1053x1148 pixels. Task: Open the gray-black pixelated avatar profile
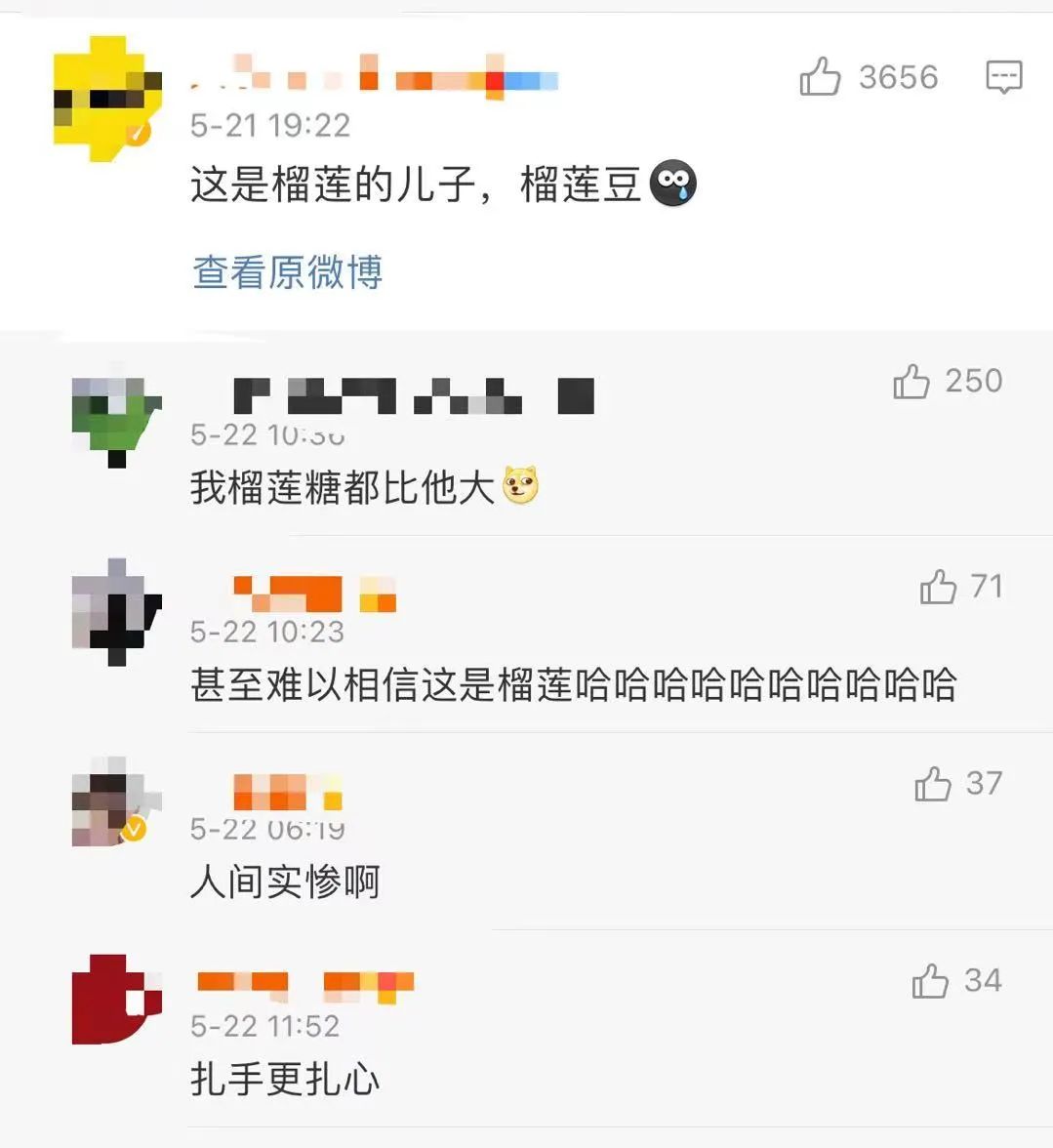(x=116, y=612)
